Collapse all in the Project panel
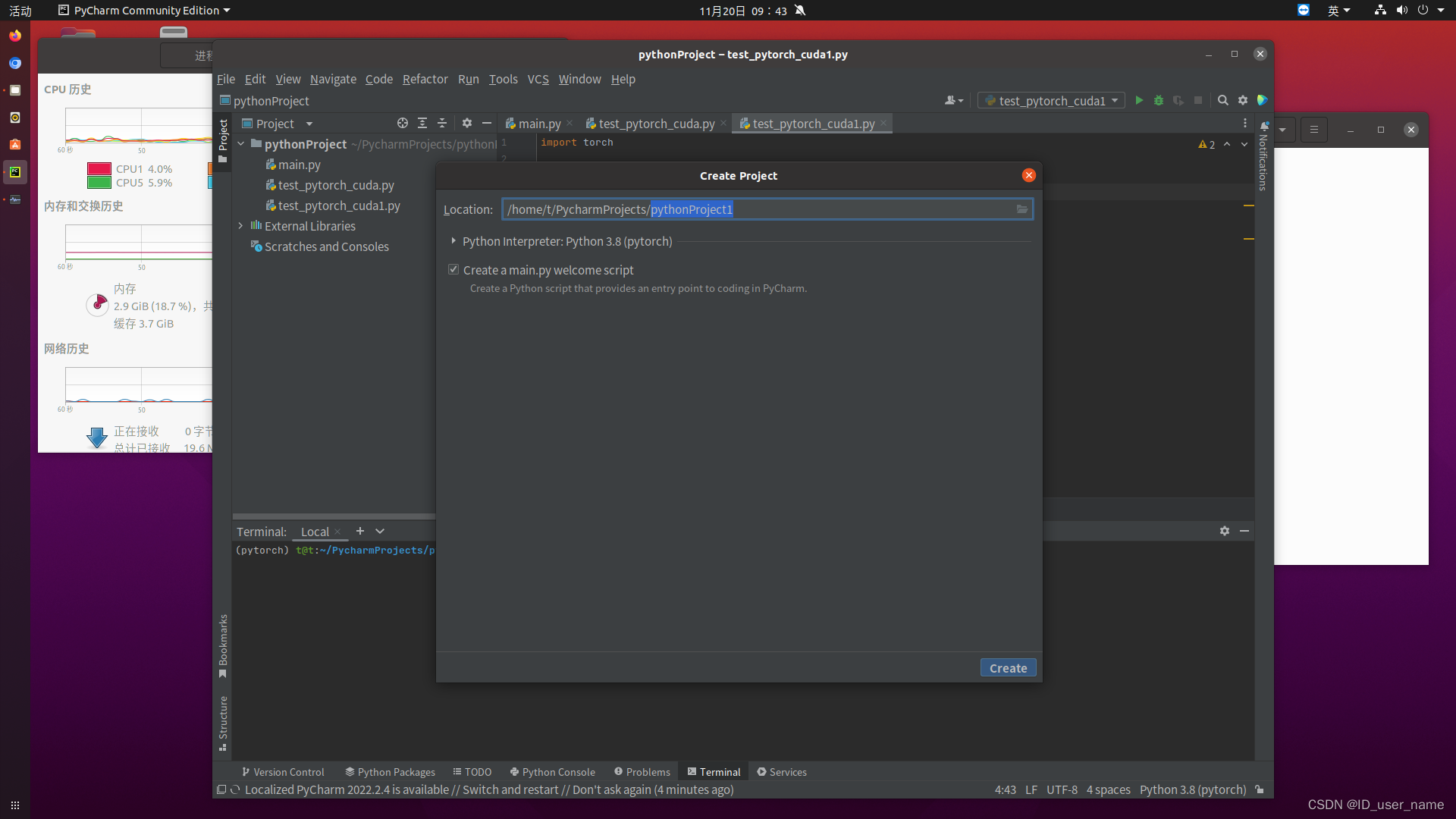 (442, 123)
